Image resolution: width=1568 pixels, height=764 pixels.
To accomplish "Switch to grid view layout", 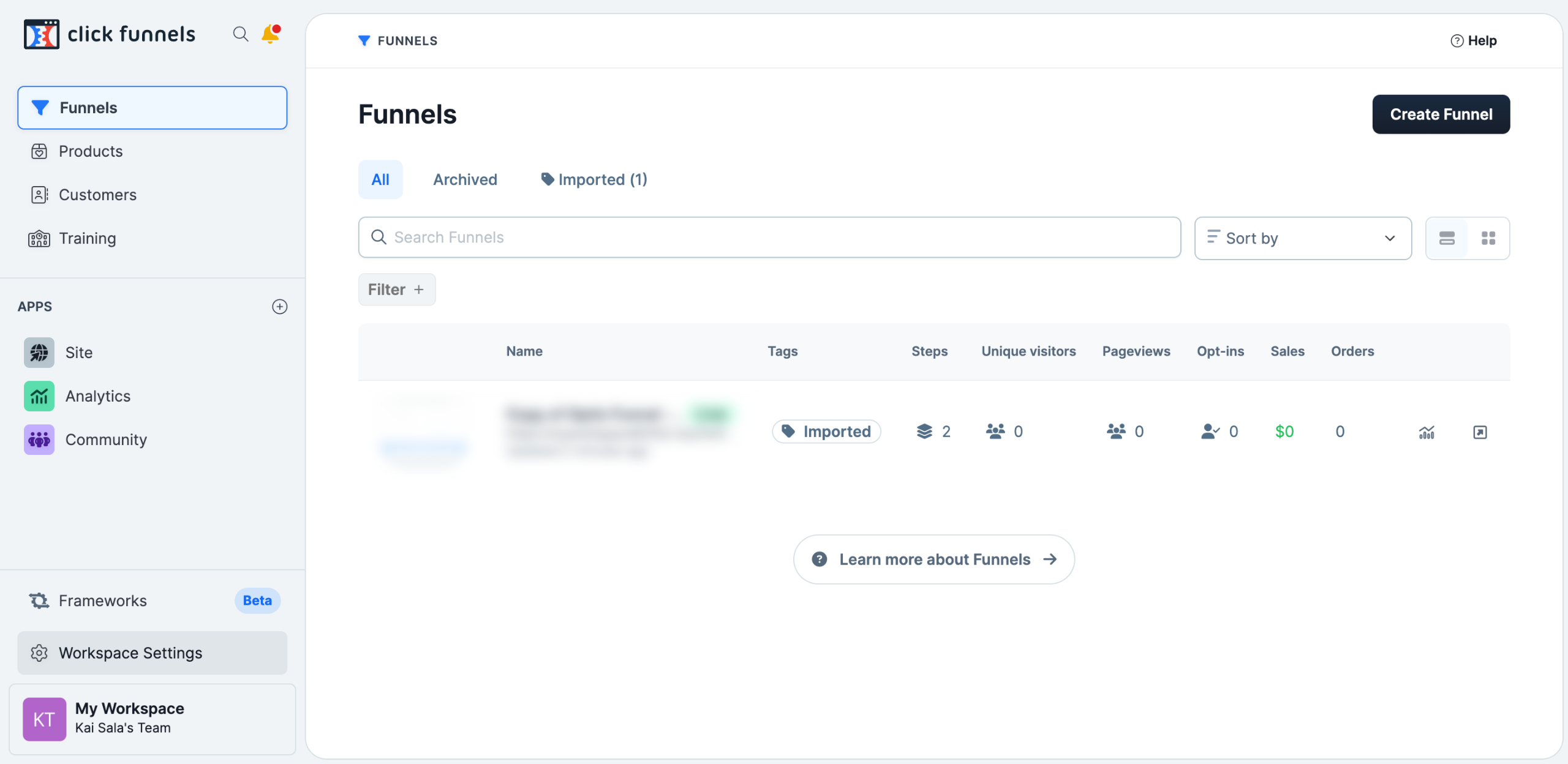I will (x=1488, y=238).
